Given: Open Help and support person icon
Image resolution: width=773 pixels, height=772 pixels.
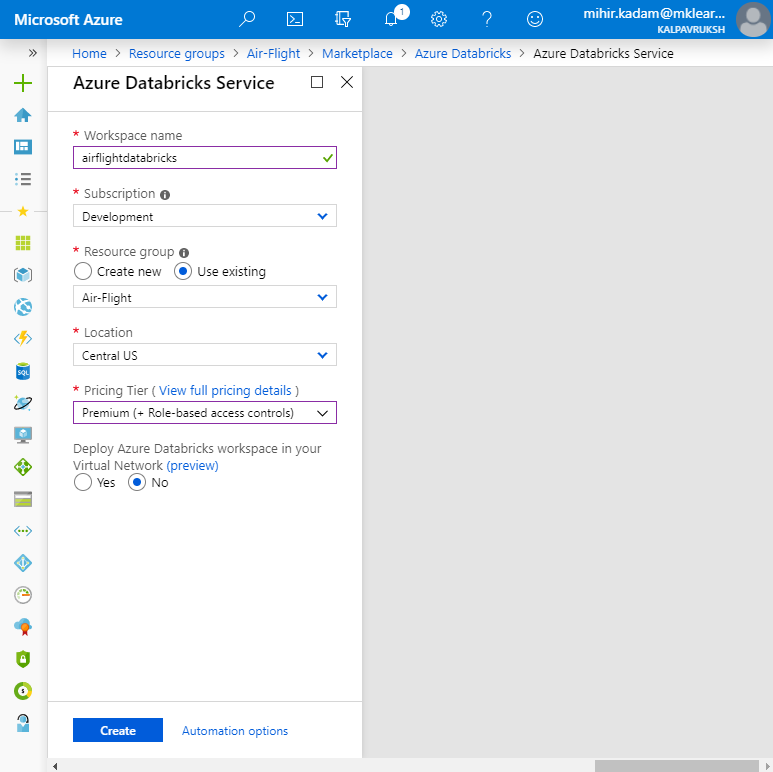Looking at the screenshot, I should tap(23, 723).
